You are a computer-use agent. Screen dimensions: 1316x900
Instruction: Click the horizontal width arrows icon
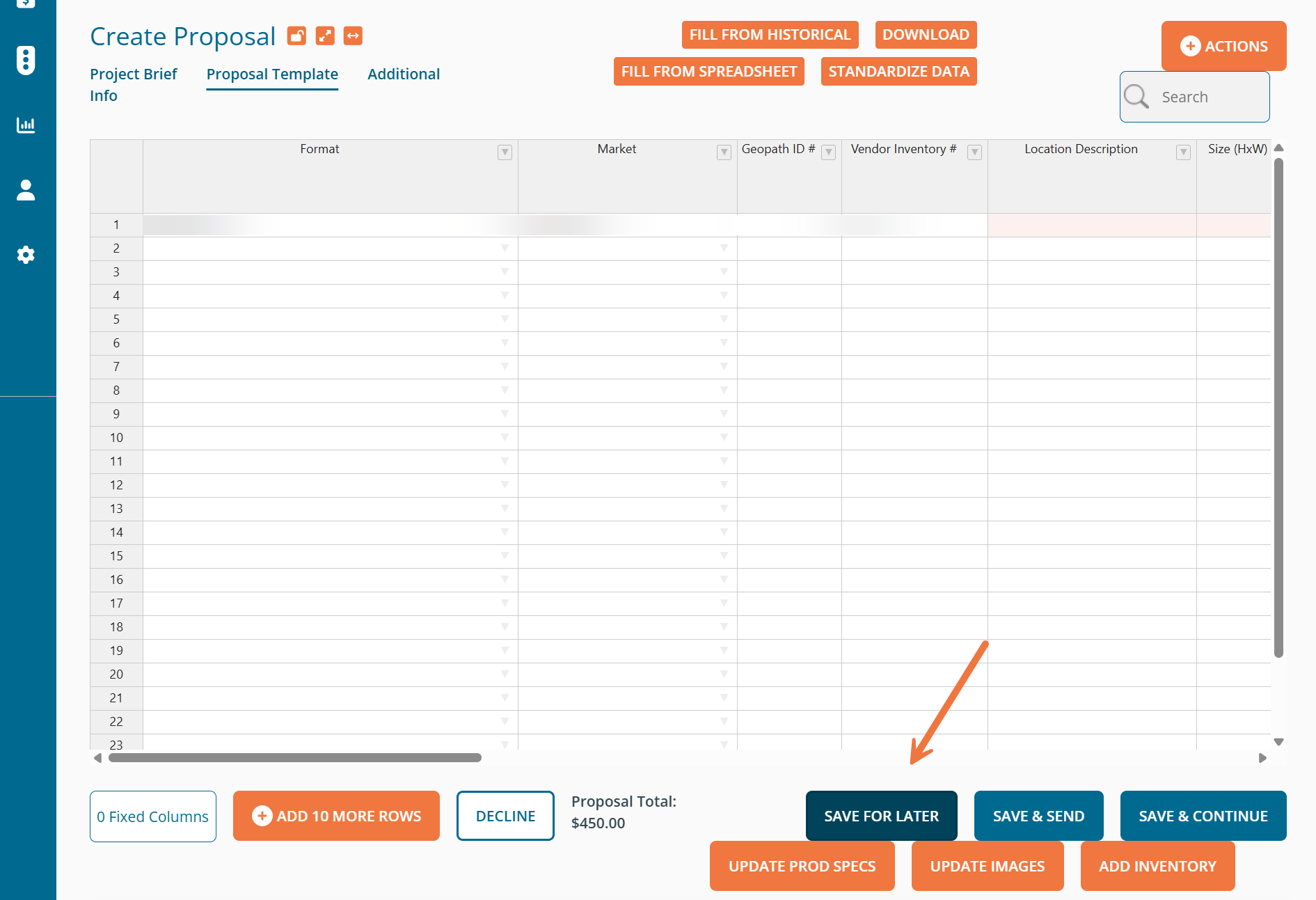pyautogui.click(x=353, y=36)
